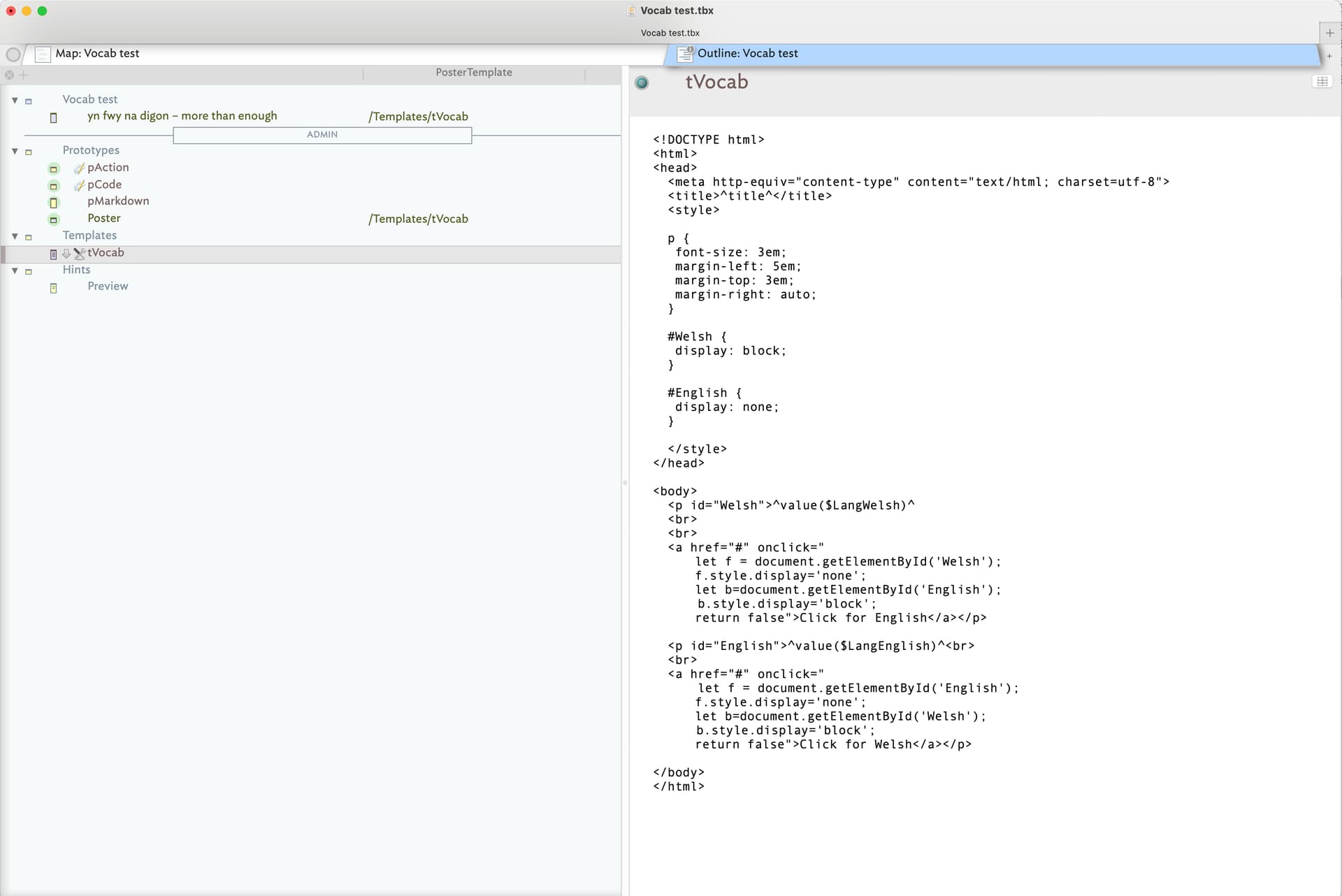Viewport: 1342px width, 896px height.
Task: Click the Hints container icon
Action: pos(29,271)
